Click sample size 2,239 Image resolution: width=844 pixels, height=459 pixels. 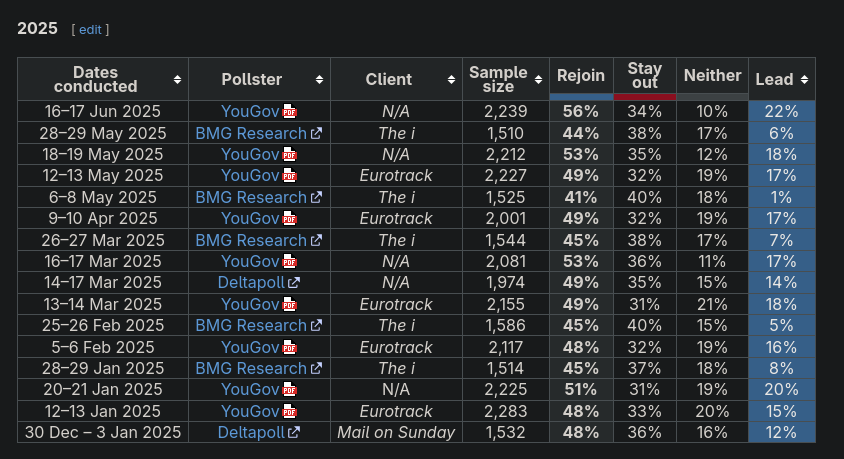pyautogui.click(x=505, y=111)
